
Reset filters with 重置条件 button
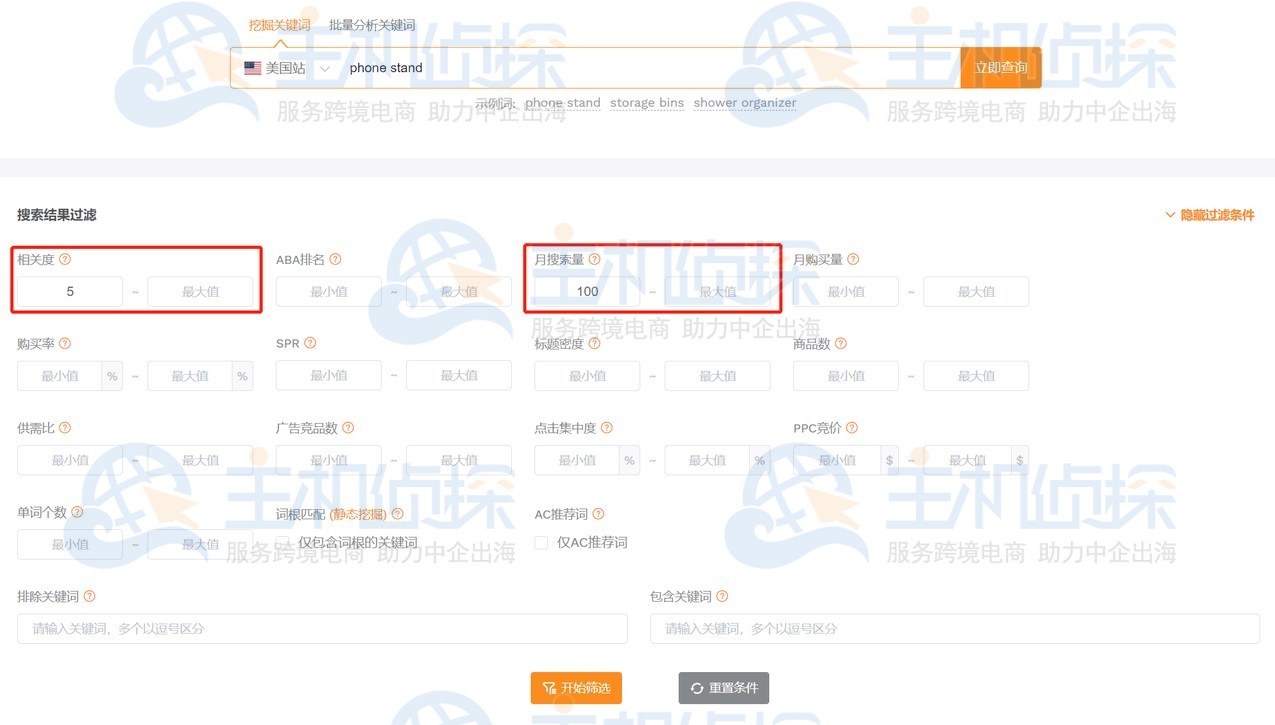(723, 688)
